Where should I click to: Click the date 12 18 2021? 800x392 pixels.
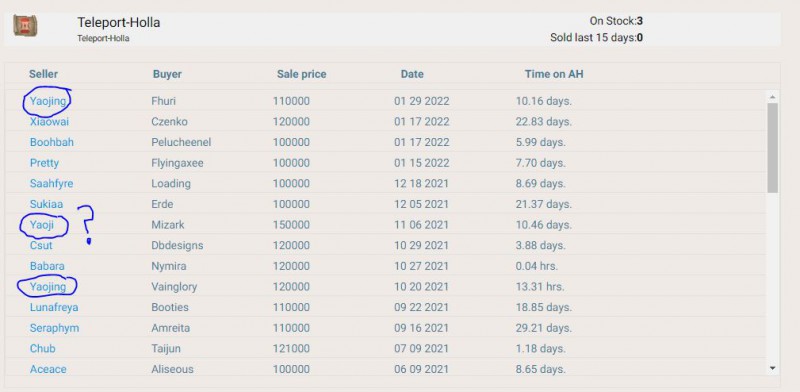point(421,183)
